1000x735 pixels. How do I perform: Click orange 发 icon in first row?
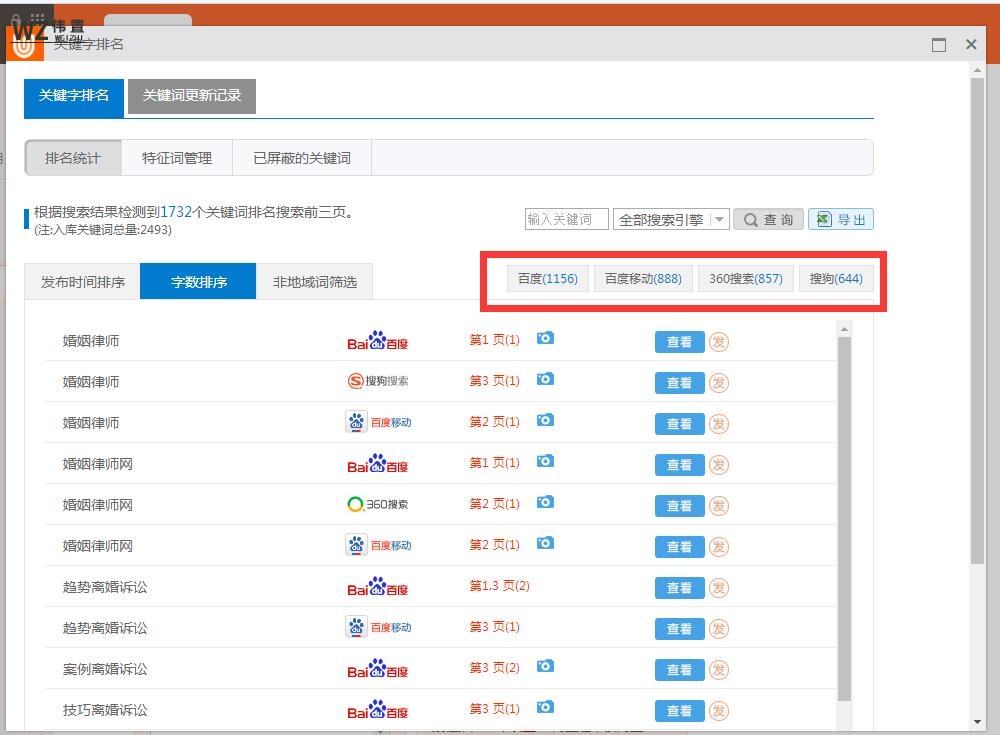[x=719, y=342]
